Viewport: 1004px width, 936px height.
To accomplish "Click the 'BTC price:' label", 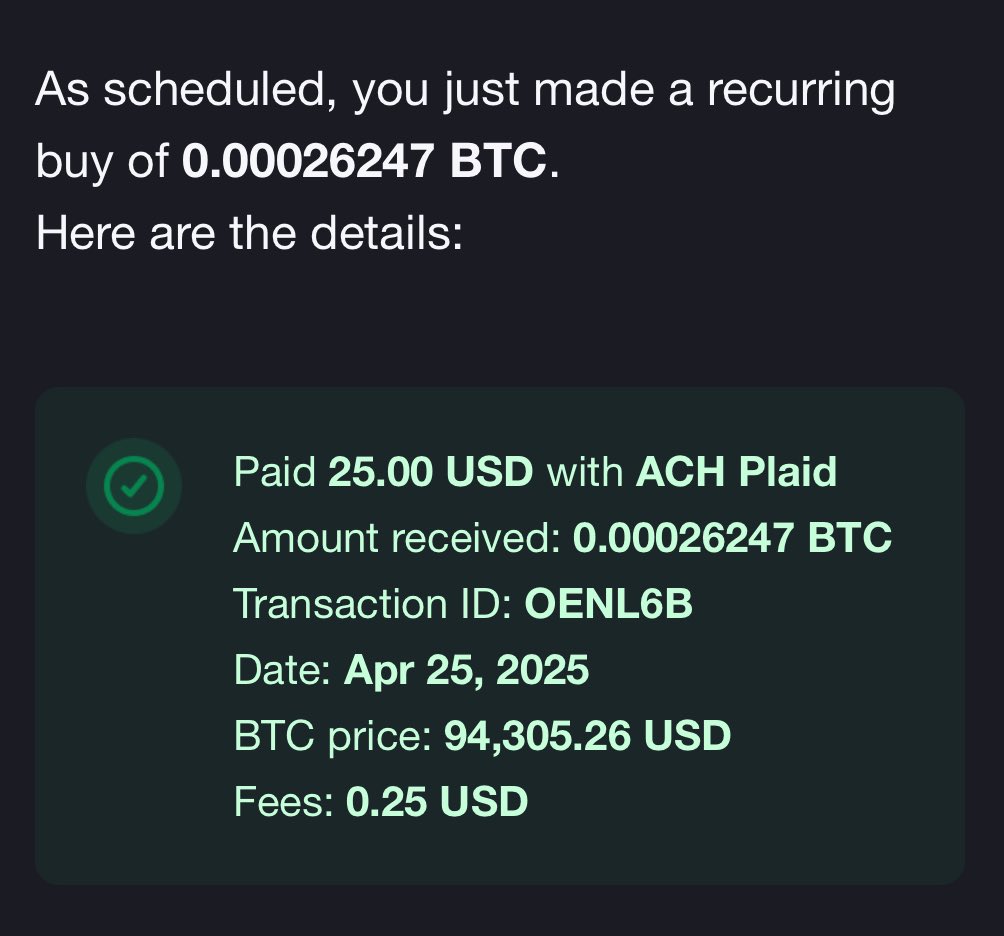I will click(333, 736).
